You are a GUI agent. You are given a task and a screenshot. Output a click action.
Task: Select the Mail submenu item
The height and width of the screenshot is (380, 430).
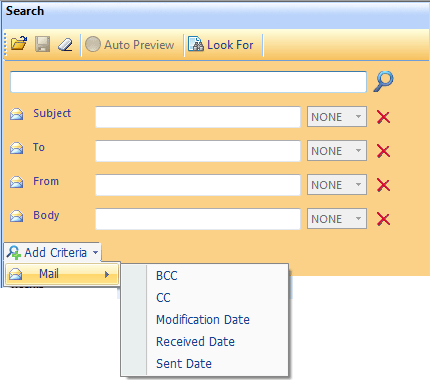[x=62, y=274]
